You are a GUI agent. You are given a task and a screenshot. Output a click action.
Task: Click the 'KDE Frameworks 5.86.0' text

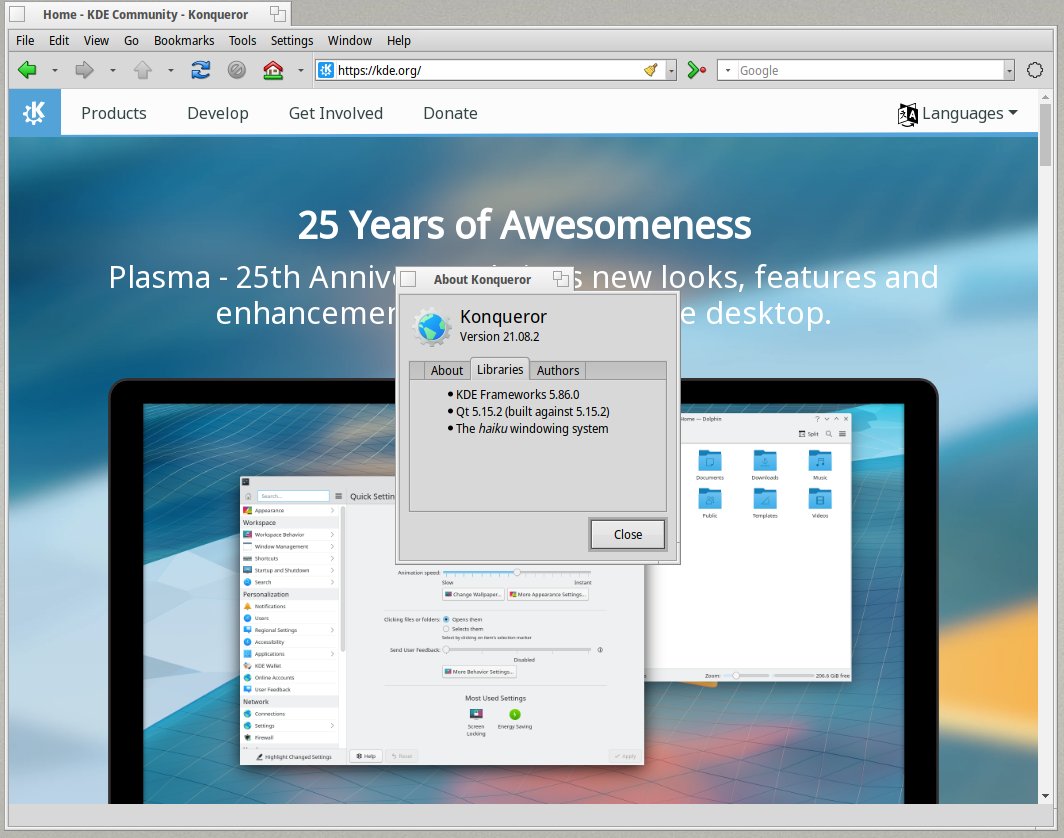point(517,394)
